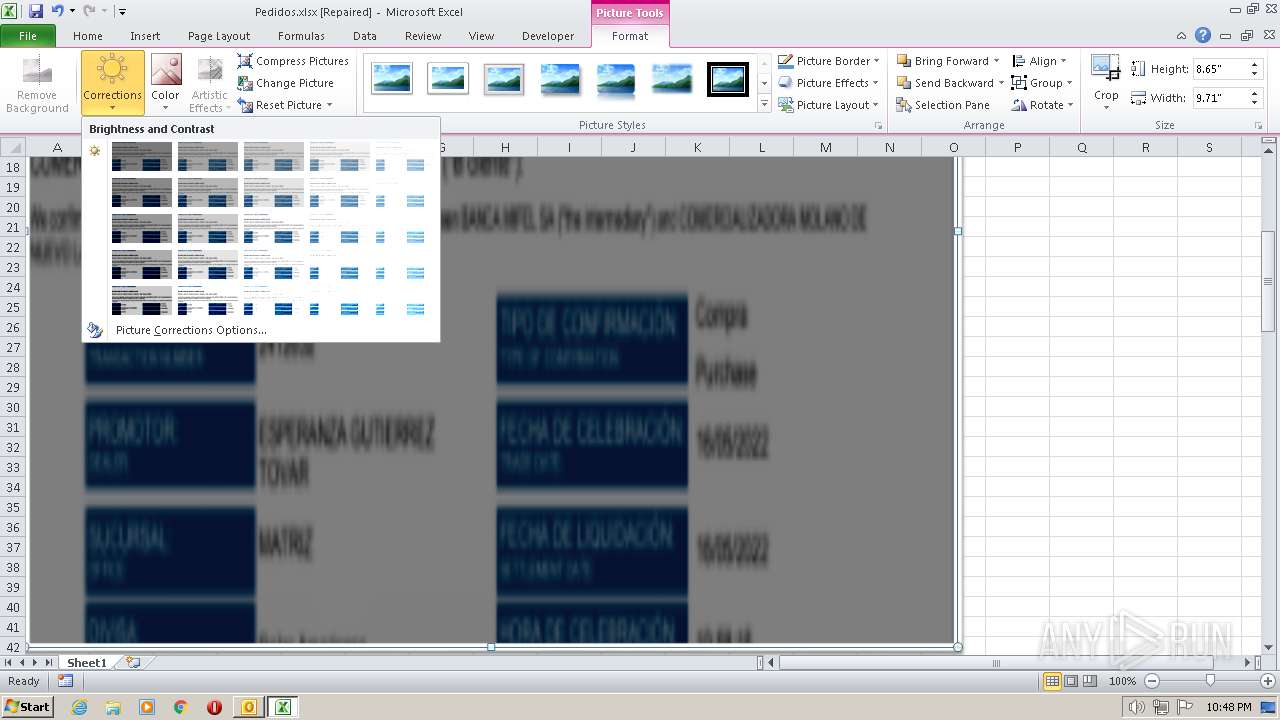This screenshot has height=720, width=1280.
Task: Select row 30 header
Action: click(x=14, y=407)
